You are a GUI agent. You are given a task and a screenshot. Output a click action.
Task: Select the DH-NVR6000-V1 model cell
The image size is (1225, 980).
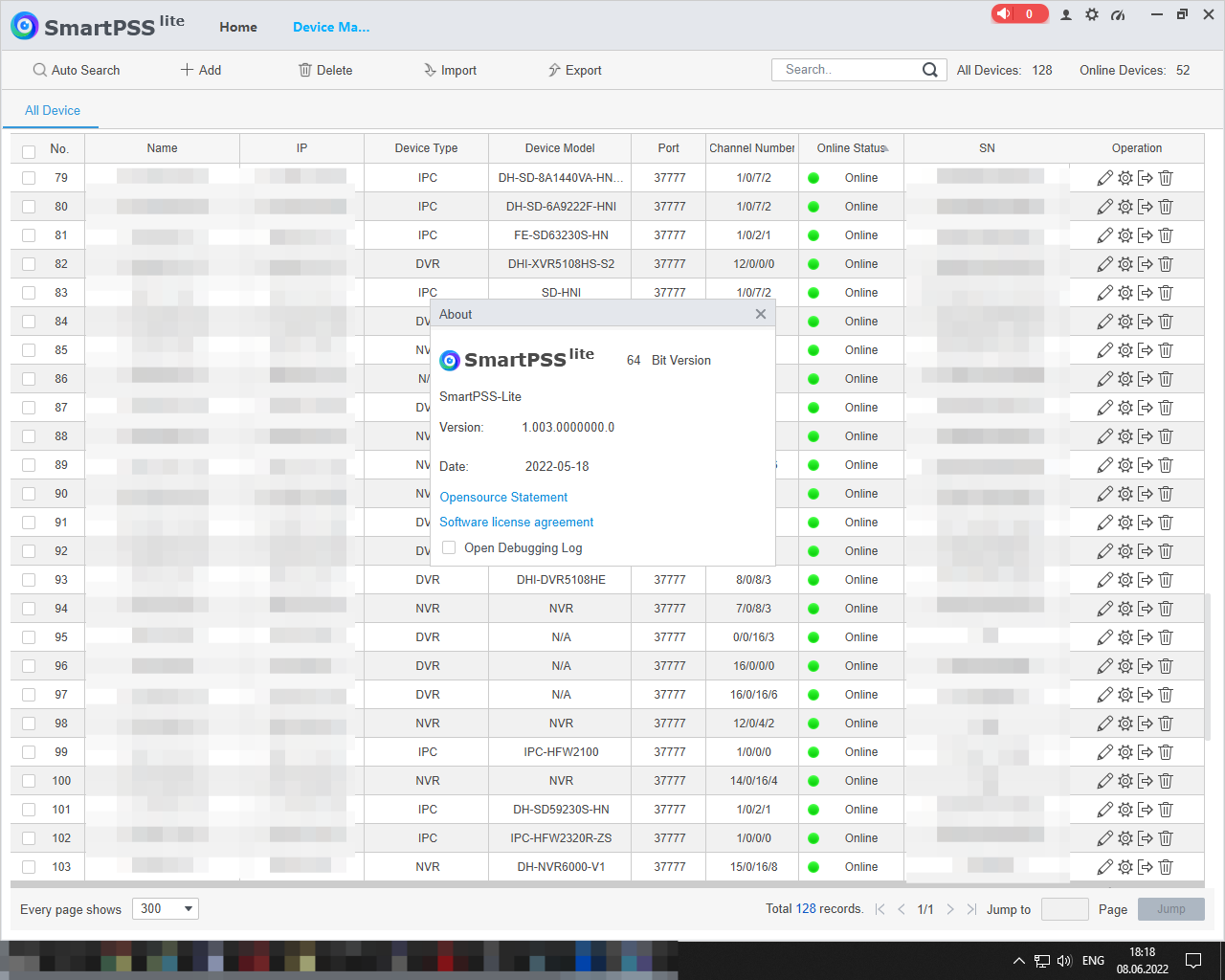click(561, 867)
